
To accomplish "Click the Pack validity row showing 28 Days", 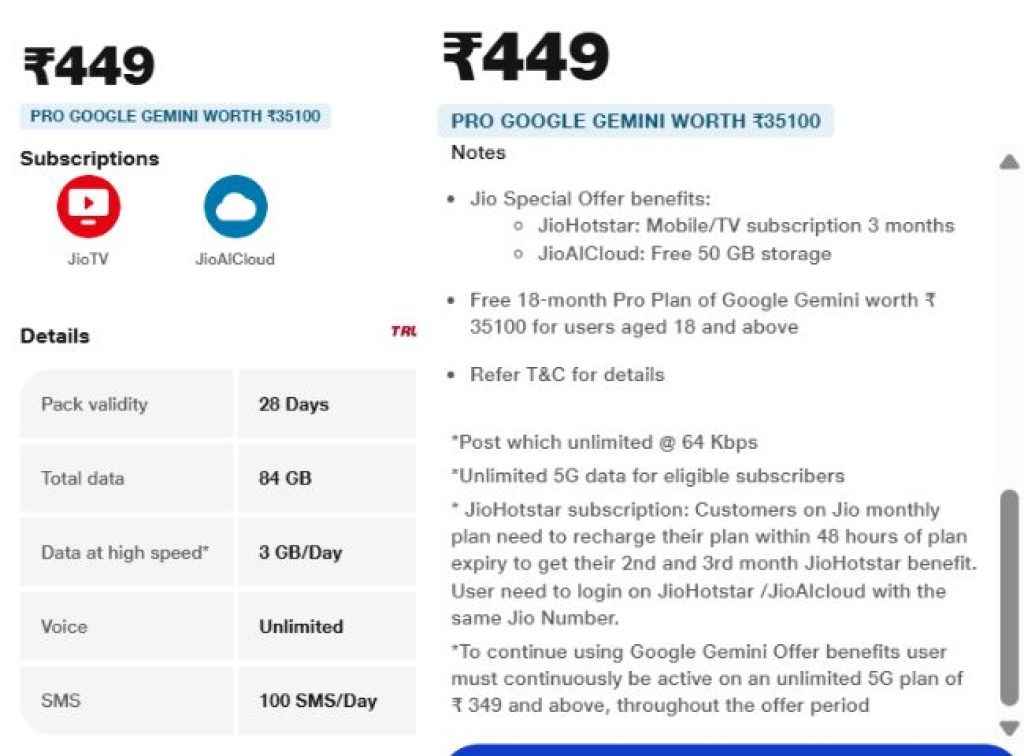I will 216,404.
